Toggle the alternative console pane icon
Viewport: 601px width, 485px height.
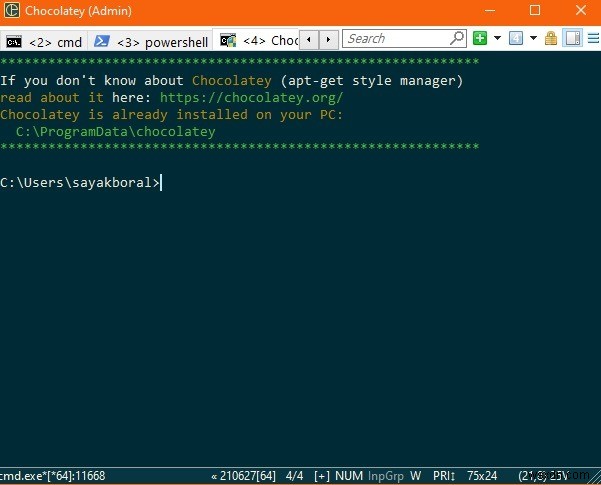573,38
